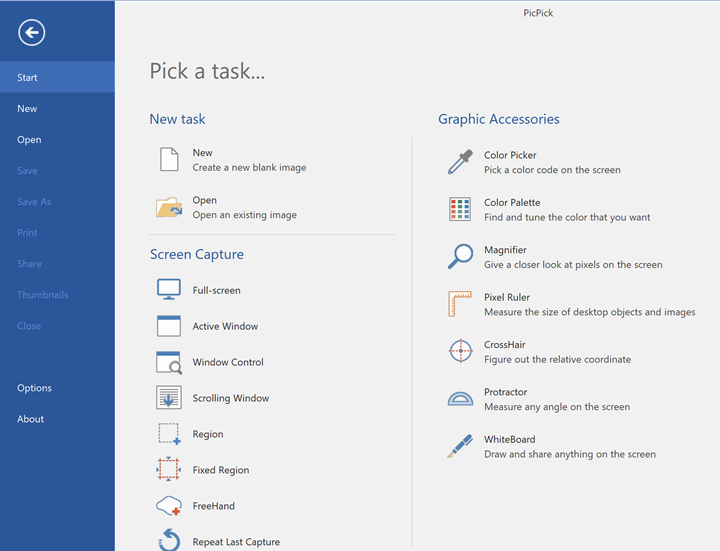Click the Color Picker title
This screenshot has width=720, height=551.
tap(510, 155)
